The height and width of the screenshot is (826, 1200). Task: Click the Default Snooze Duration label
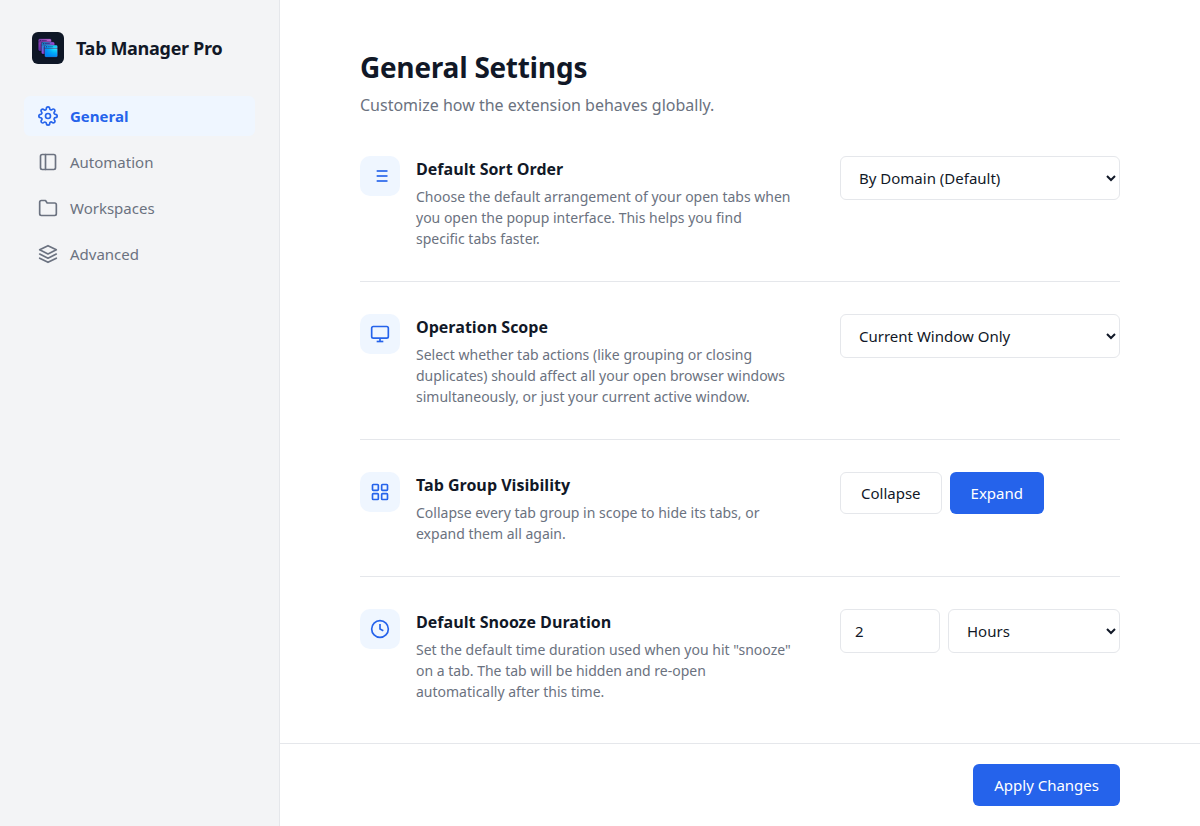pyautogui.click(x=514, y=622)
